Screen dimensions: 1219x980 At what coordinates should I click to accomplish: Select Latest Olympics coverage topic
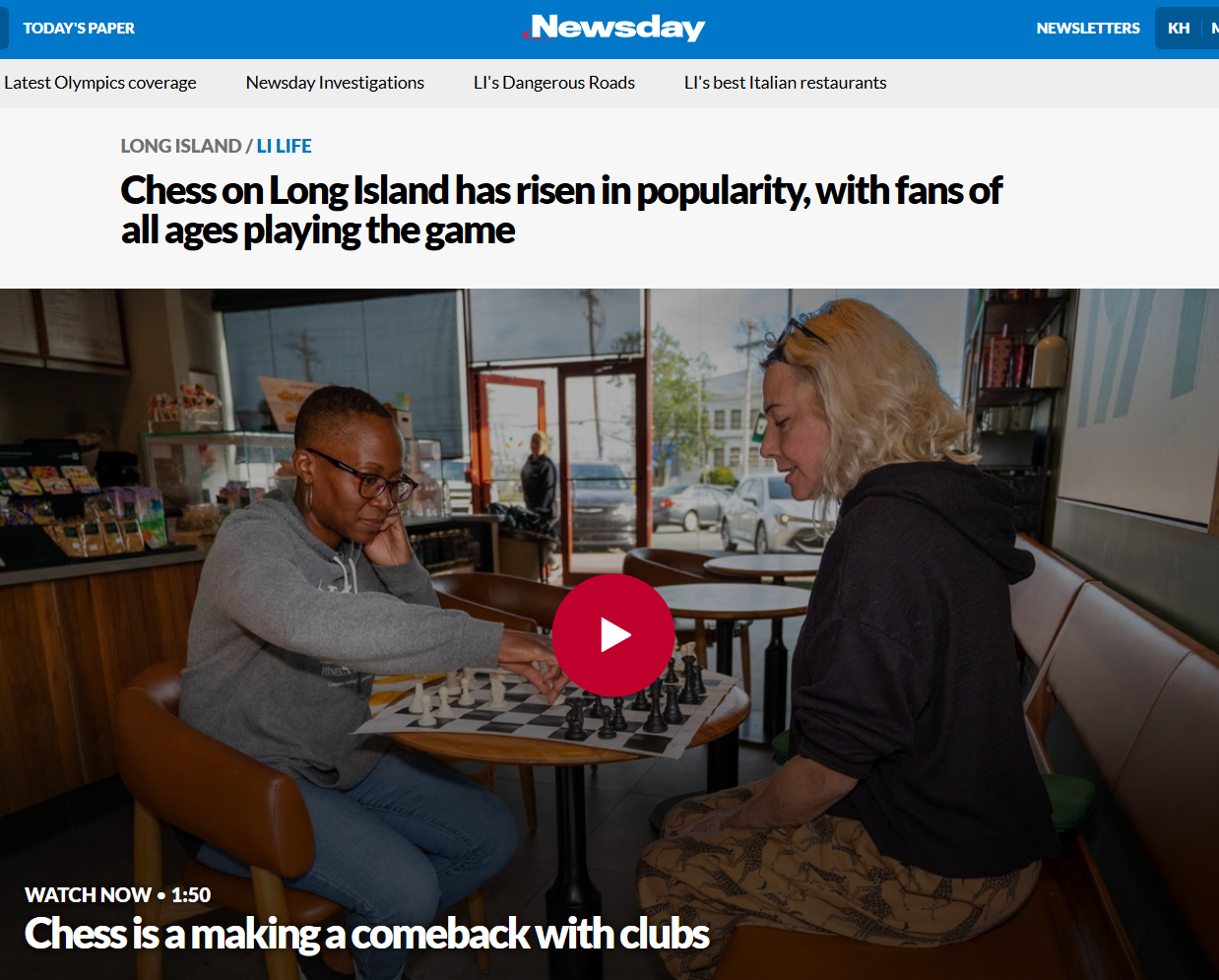[x=100, y=83]
